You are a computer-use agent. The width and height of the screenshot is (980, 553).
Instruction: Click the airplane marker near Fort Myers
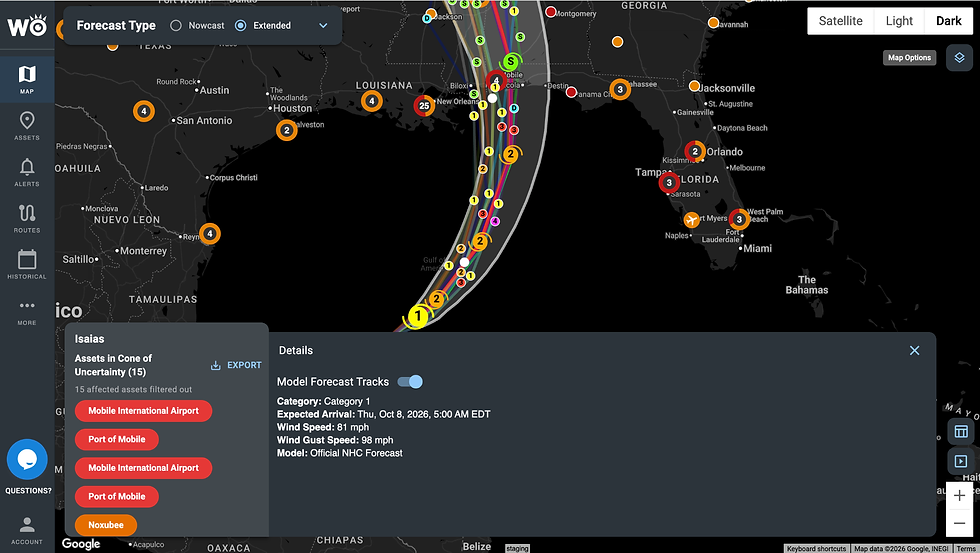[x=691, y=220]
